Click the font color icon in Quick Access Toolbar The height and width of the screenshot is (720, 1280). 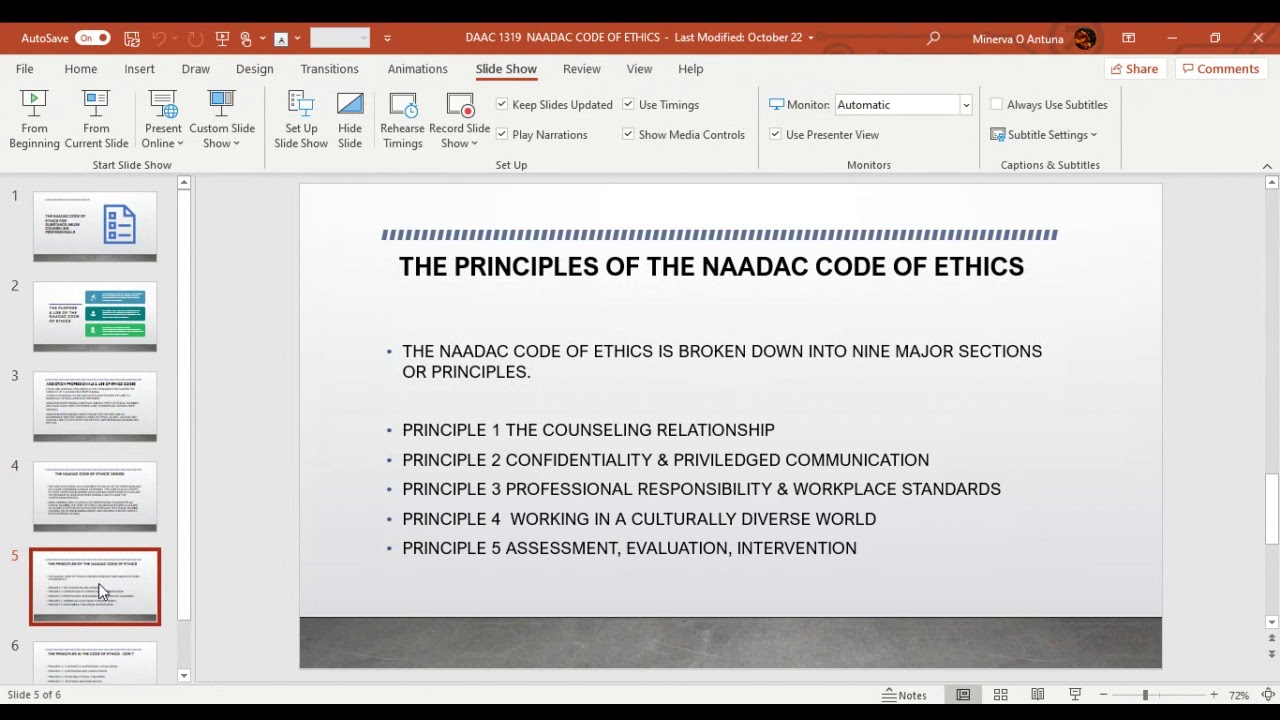point(281,38)
